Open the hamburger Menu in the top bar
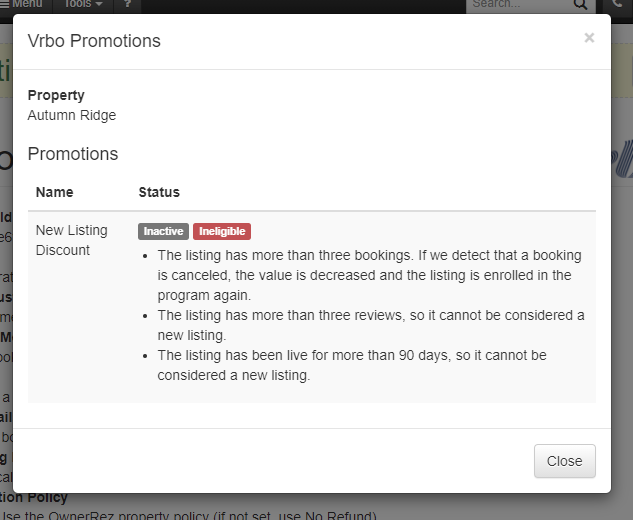 [22, 5]
